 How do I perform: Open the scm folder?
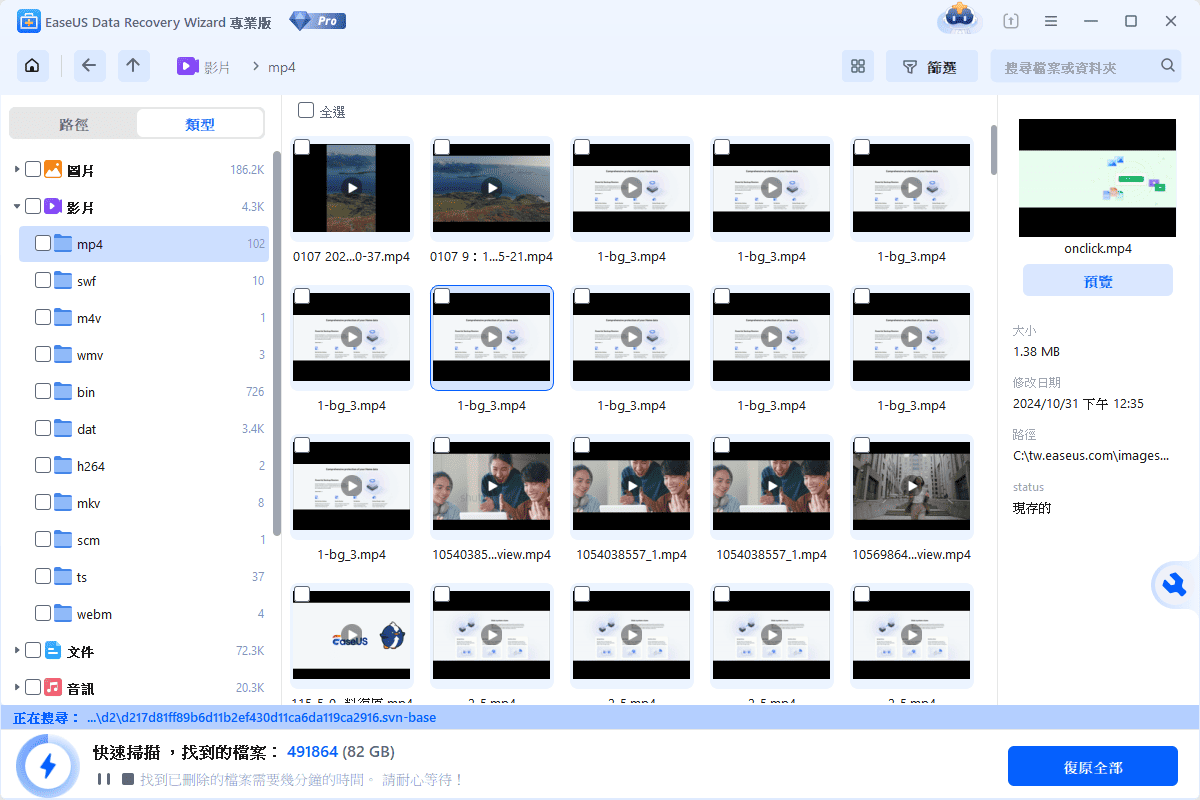(144, 539)
